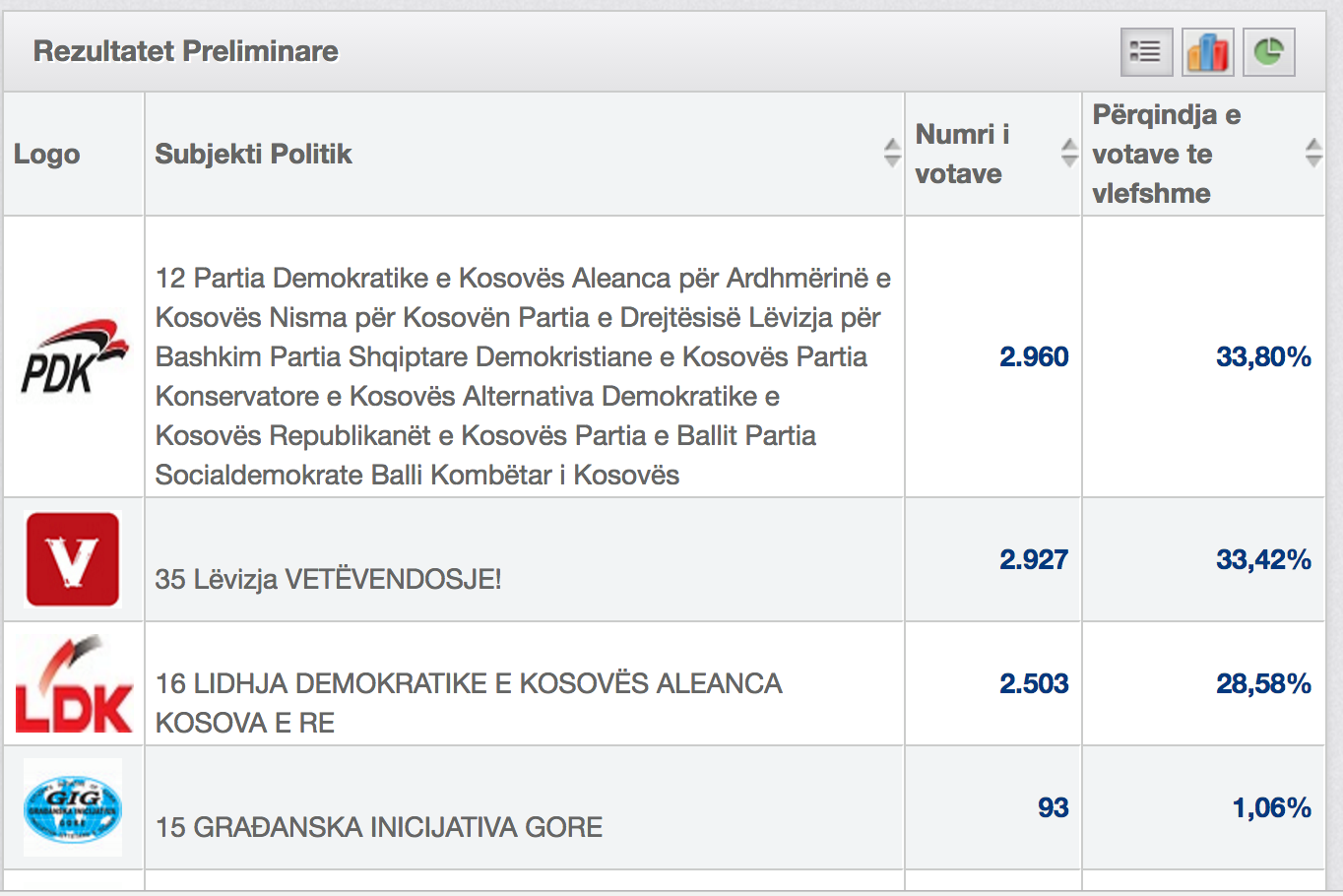
Task: Click the Partia Demokratike e Kosovës coalition text
Action: 523,376
